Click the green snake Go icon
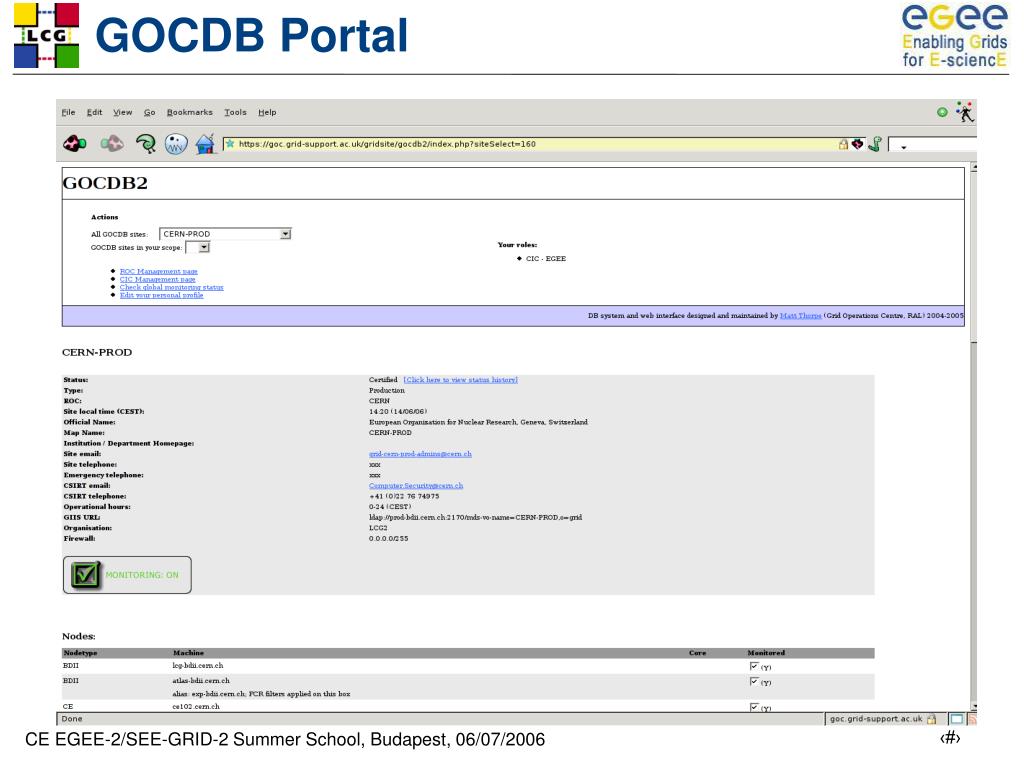Viewport: 1024px width, 768px height. pos(875,144)
